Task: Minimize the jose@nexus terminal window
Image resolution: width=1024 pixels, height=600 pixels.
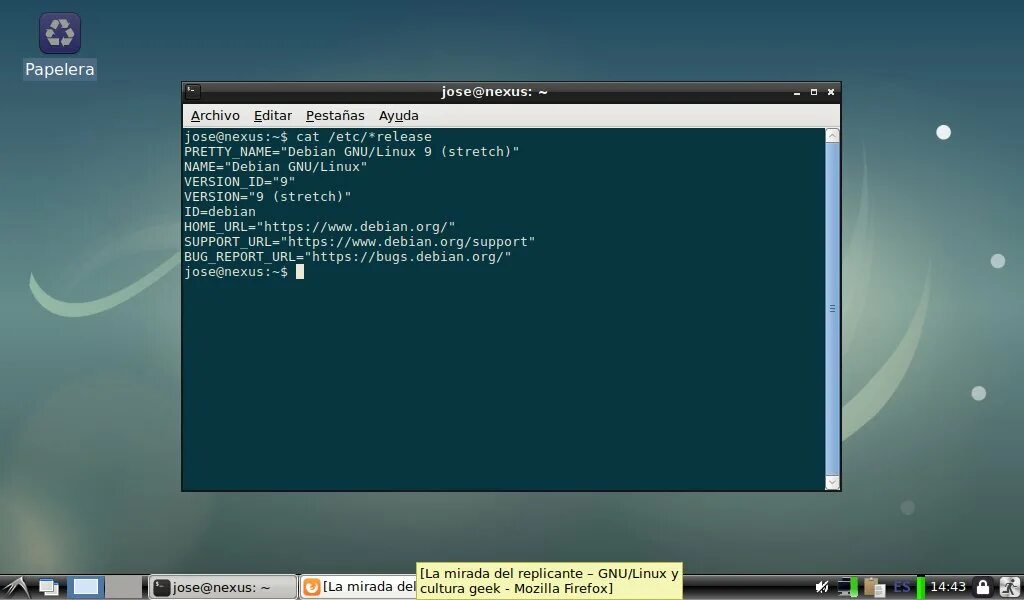Action: (797, 93)
